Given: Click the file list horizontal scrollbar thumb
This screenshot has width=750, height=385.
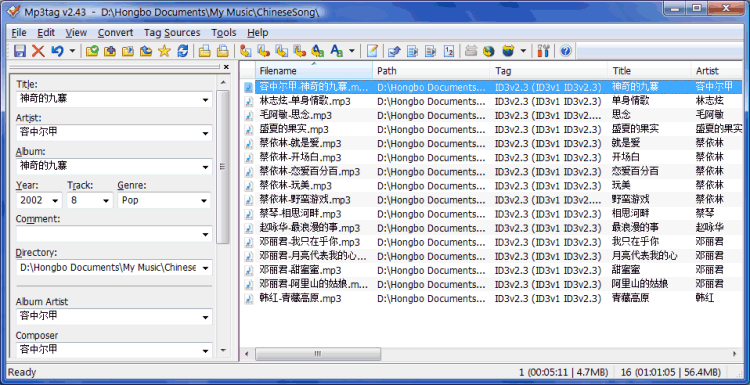Looking at the screenshot, I should 318,354.
